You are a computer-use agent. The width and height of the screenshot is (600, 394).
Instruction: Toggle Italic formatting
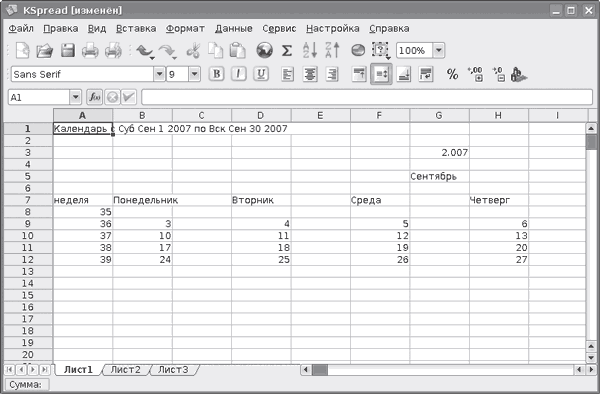(238, 74)
